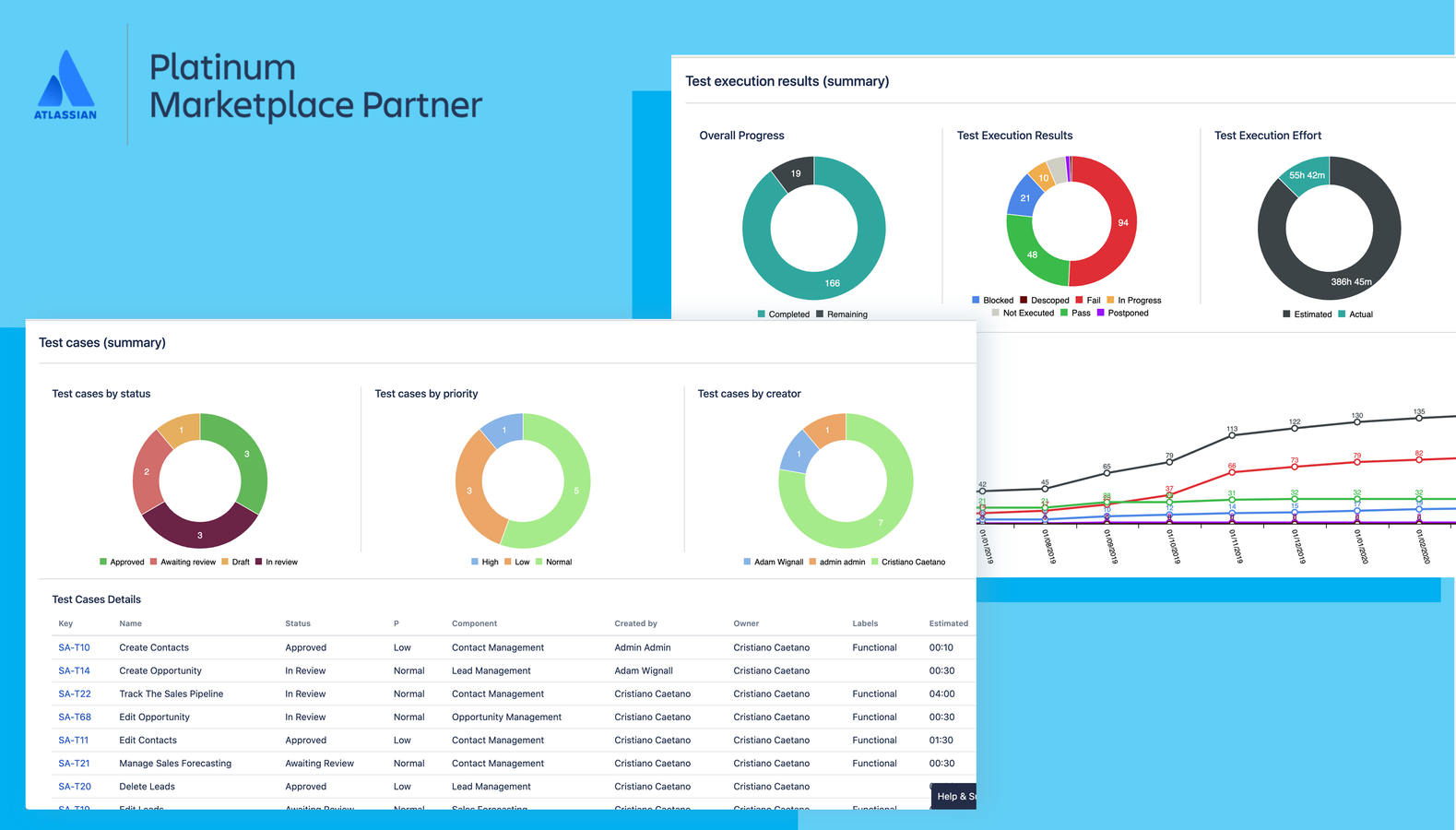Click the Help & Support button
This screenshot has width=1456, height=830.
coord(954,796)
